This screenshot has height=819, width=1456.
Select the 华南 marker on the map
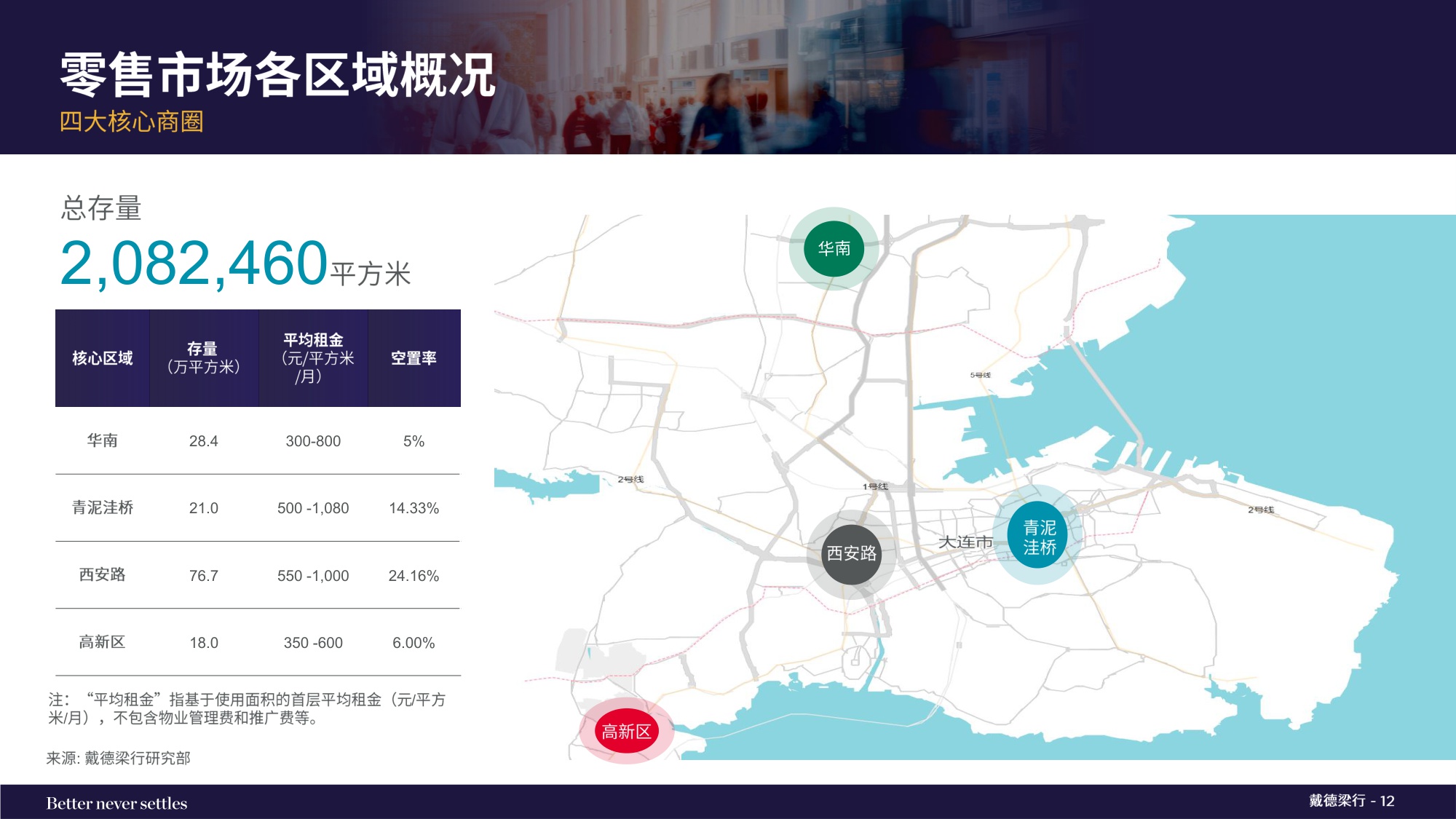(x=833, y=248)
